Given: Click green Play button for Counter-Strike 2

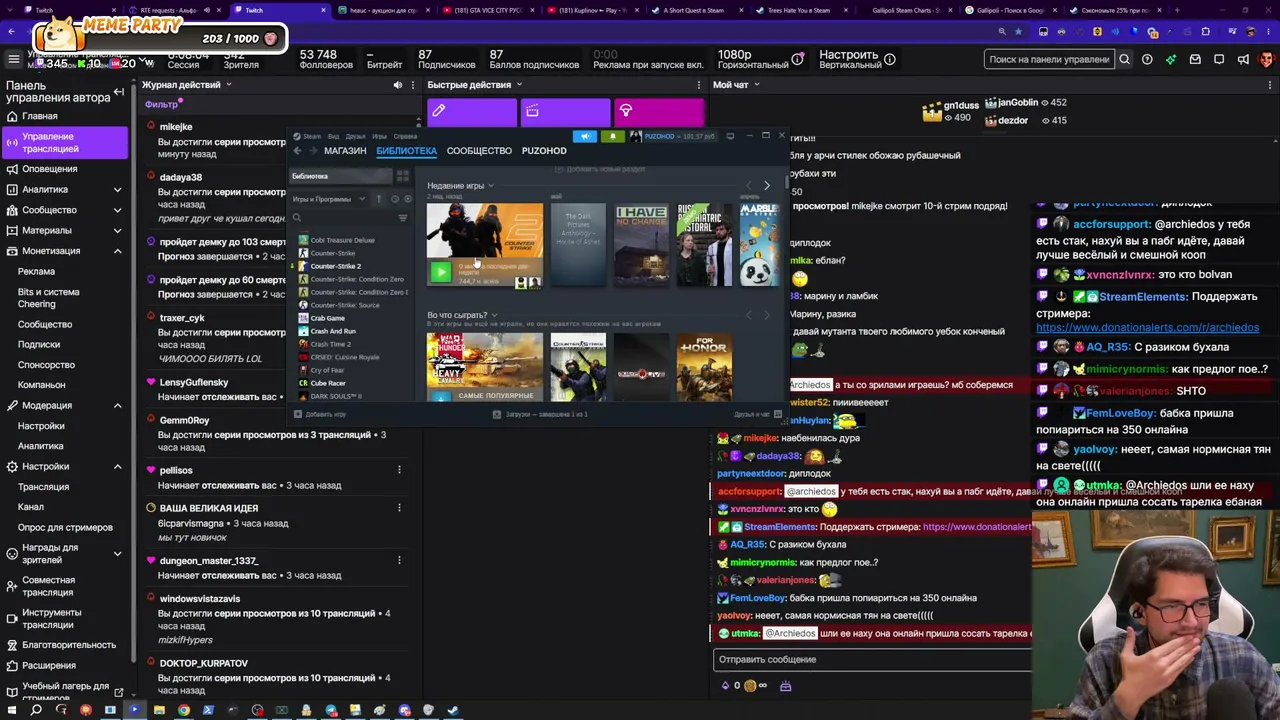Looking at the screenshot, I should tap(440, 272).
